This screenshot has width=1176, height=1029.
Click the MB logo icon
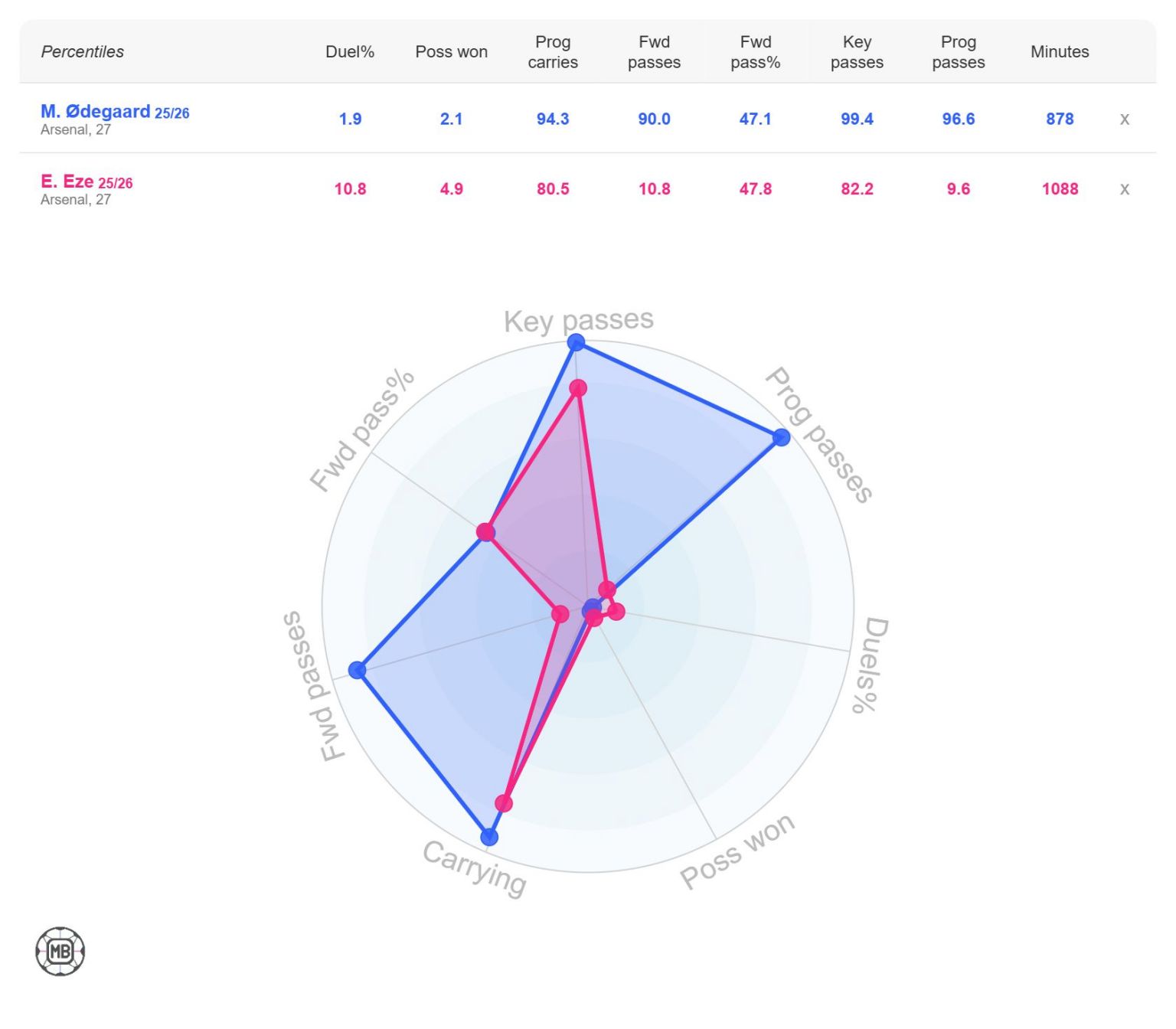click(x=60, y=952)
